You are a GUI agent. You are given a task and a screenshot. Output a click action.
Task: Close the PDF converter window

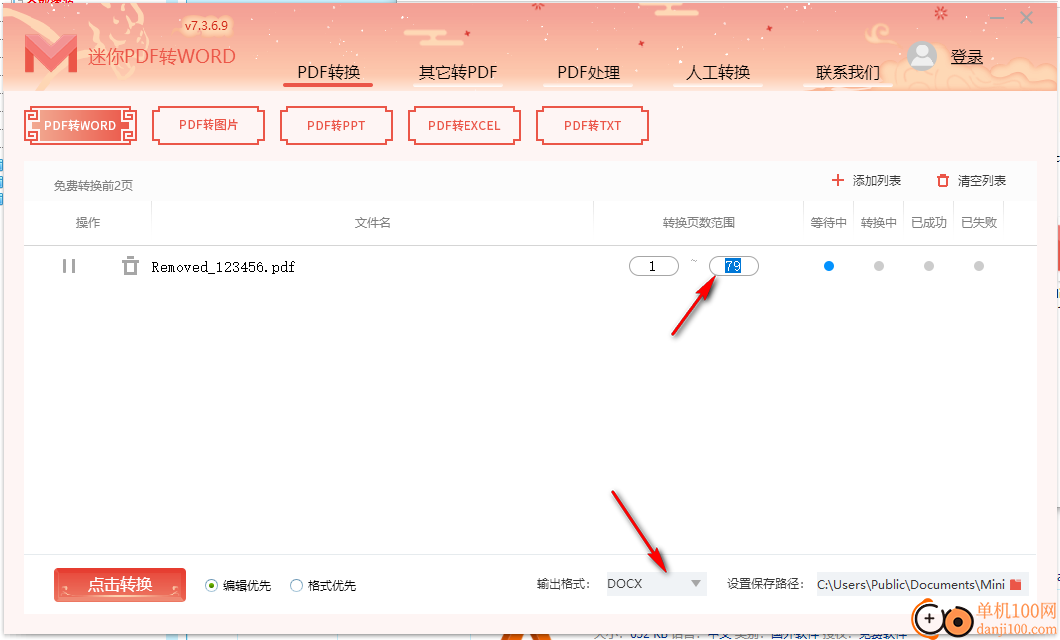1026,18
